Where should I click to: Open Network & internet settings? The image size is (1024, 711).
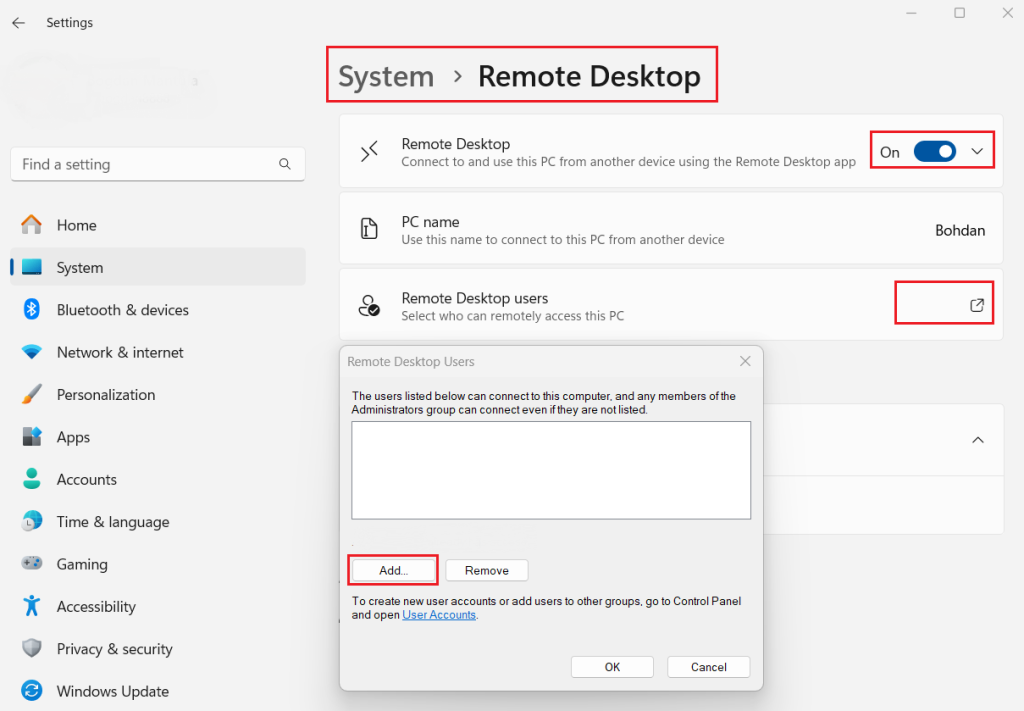pyautogui.click(x=119, y=352)
